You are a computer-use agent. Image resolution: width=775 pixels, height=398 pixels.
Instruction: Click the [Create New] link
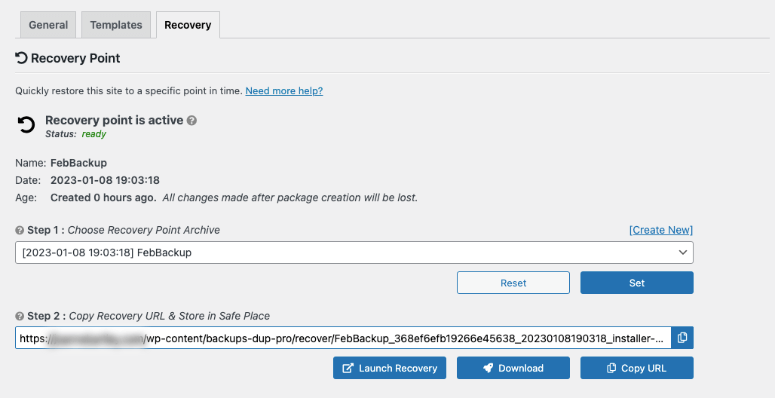661,230
